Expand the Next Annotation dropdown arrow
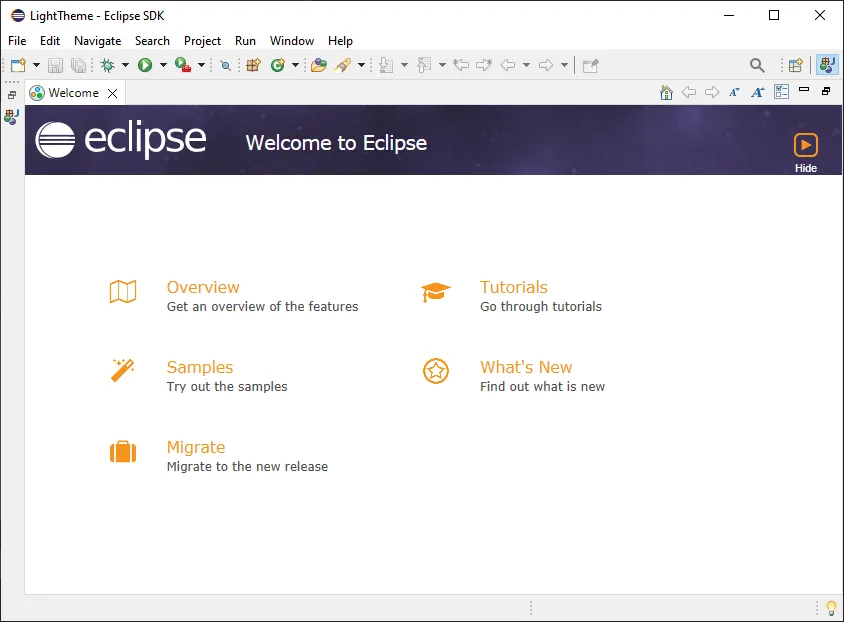844x622 pixels. point(405,65)
